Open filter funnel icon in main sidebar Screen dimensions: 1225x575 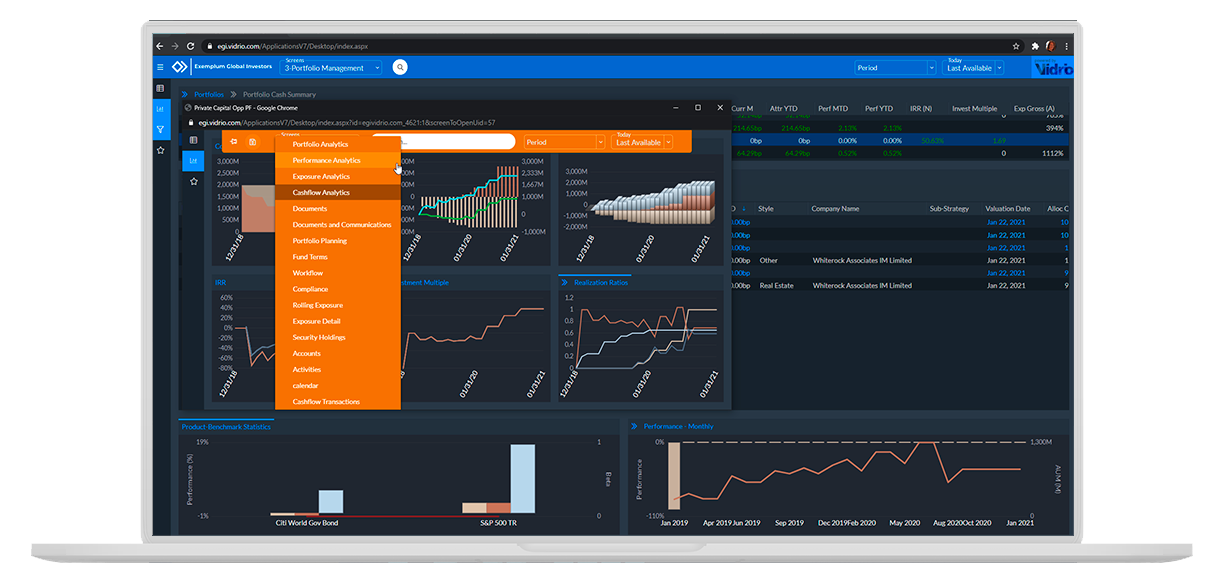160,130
